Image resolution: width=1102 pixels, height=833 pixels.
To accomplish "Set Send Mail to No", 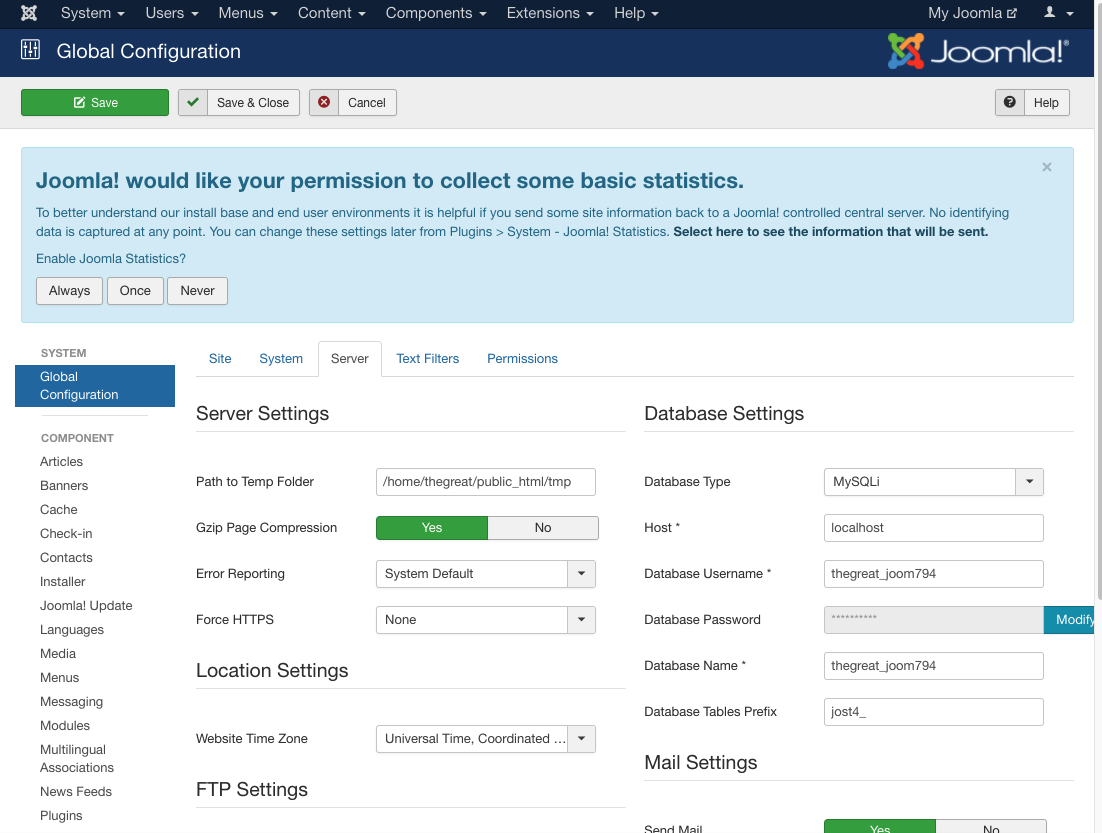I will coord(991,827).
